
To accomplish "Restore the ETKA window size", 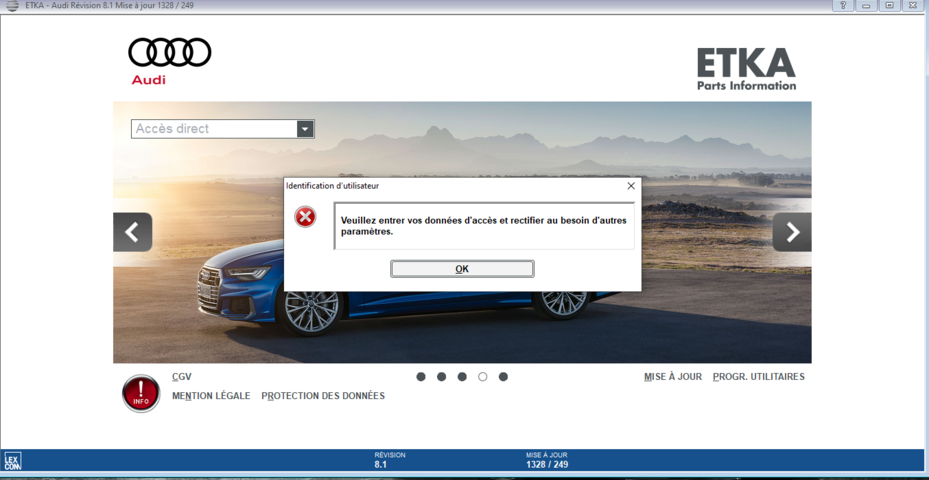I will 889,5.
